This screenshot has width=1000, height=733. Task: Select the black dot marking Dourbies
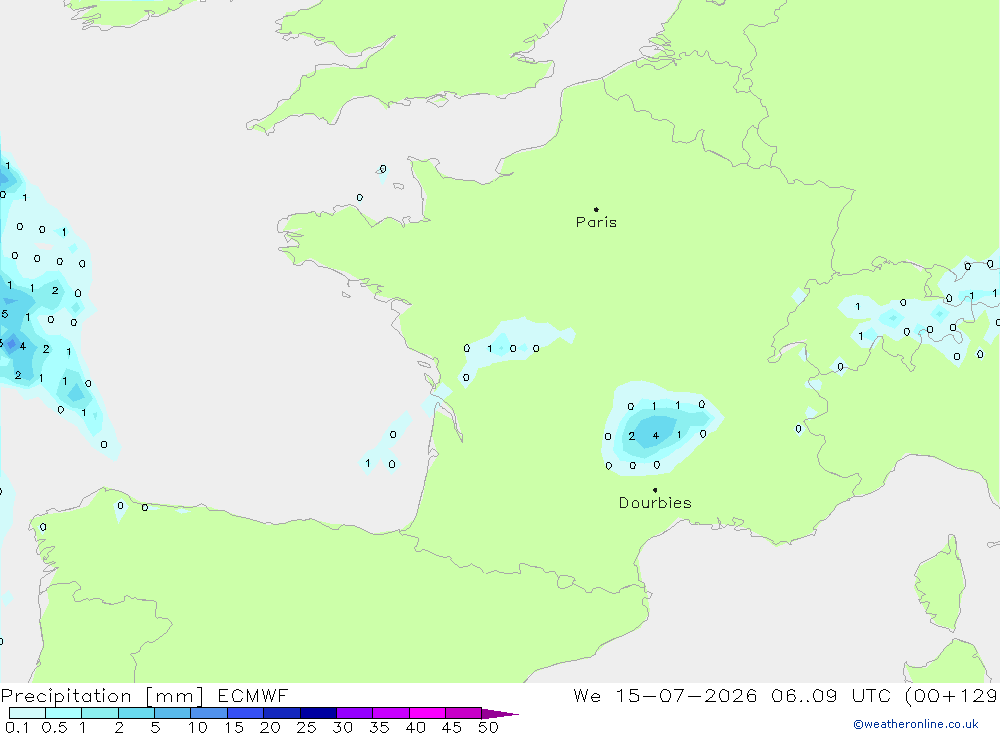[655, 490]
